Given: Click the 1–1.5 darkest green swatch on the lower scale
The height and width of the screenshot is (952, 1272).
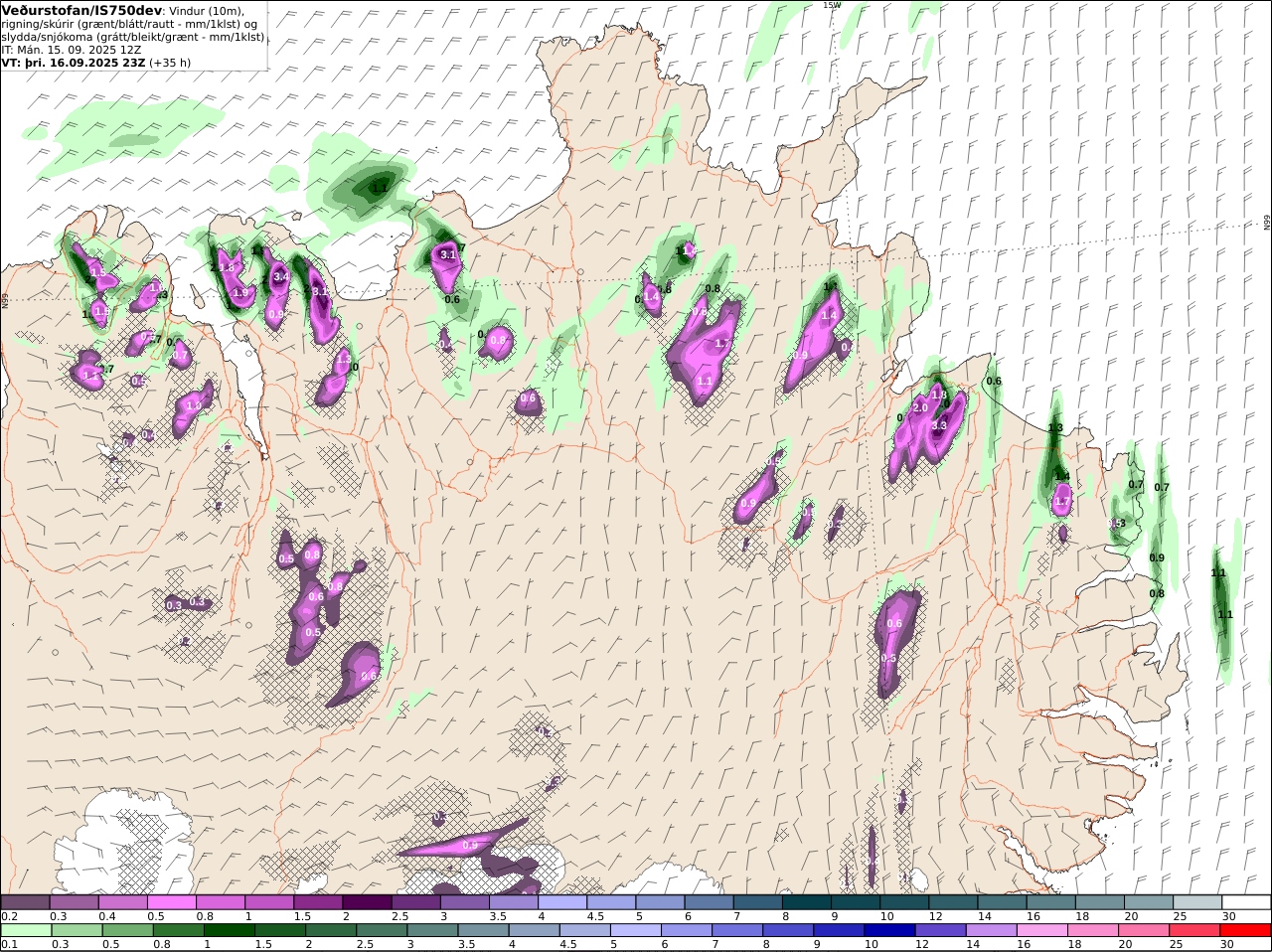Looking at the screenshot, I should (x=229, y=930).
